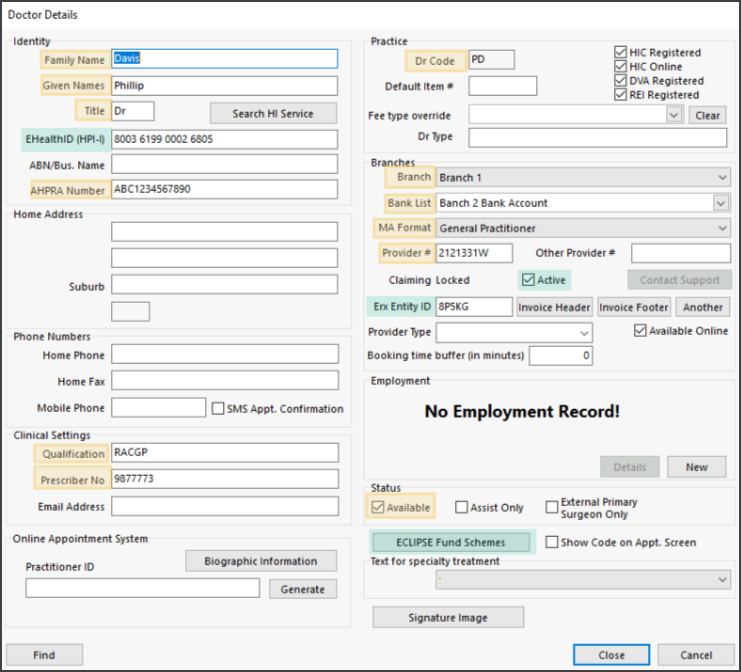This screenshot has height=672, width=741.
Task: Check the Assist Only option
Action: pyautogui.click(x=461, y=507)
